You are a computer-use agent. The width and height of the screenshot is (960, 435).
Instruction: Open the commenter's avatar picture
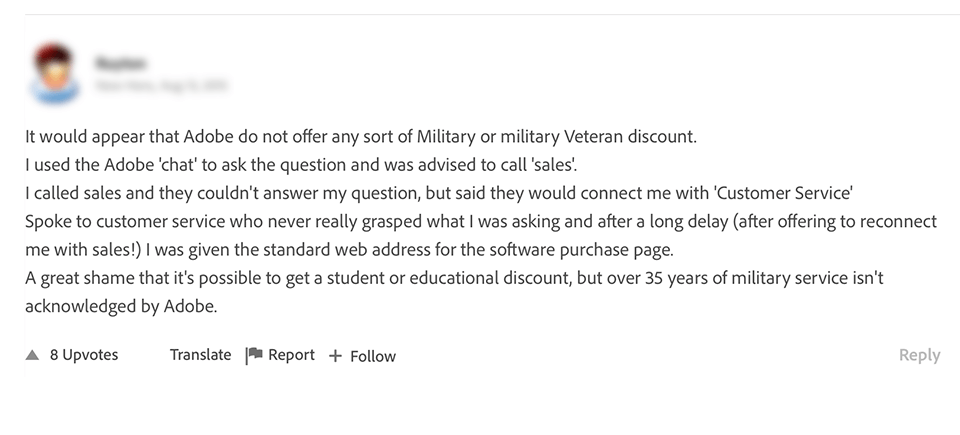54,73
